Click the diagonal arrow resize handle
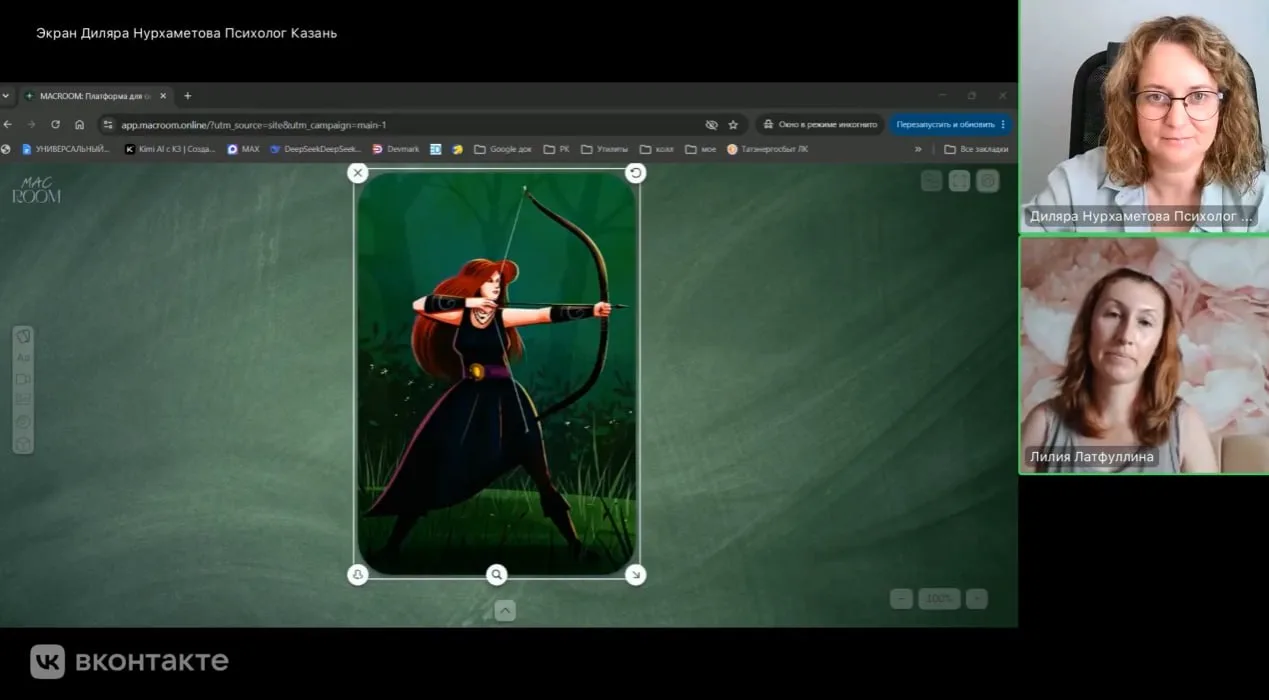 [x=635, y=574]
